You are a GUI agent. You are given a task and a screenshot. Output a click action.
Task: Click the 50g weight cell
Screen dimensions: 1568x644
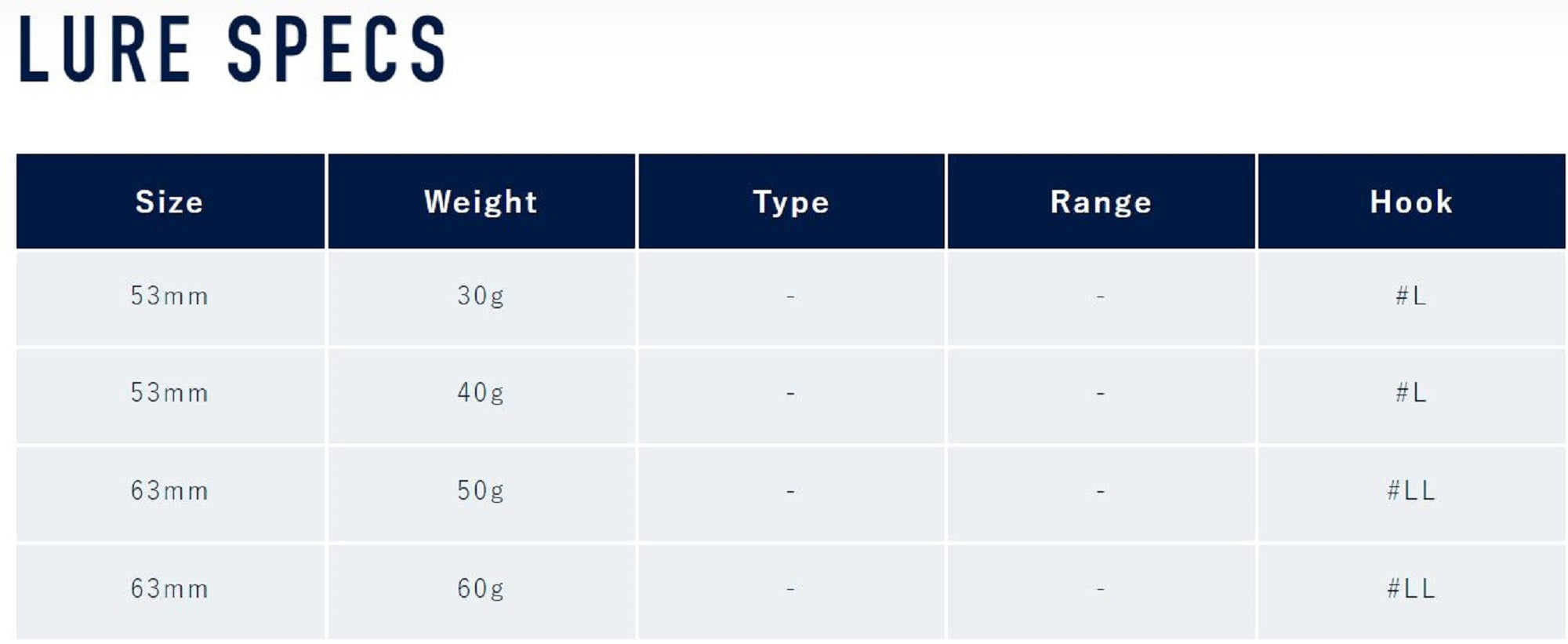(x=481, y=490)
